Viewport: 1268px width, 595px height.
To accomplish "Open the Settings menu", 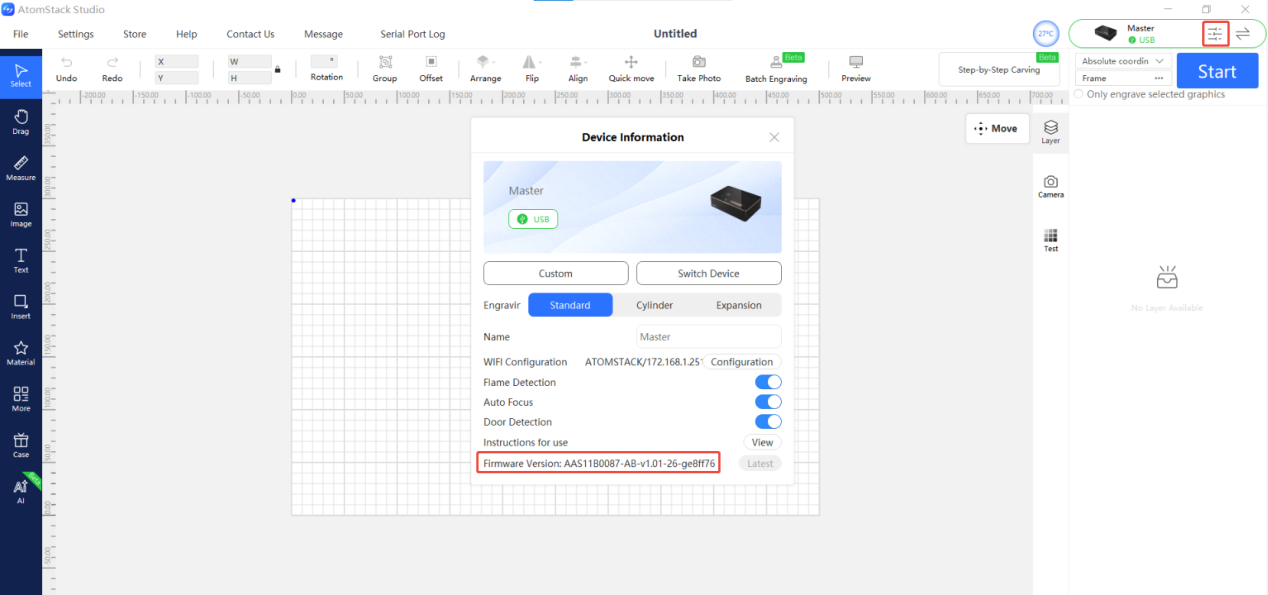I will [x=76, y=34].
